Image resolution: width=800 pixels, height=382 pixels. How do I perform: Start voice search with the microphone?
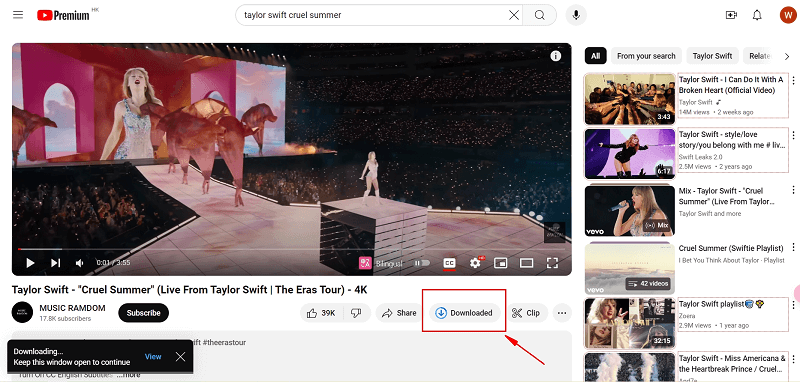click(x=576, y=15)
